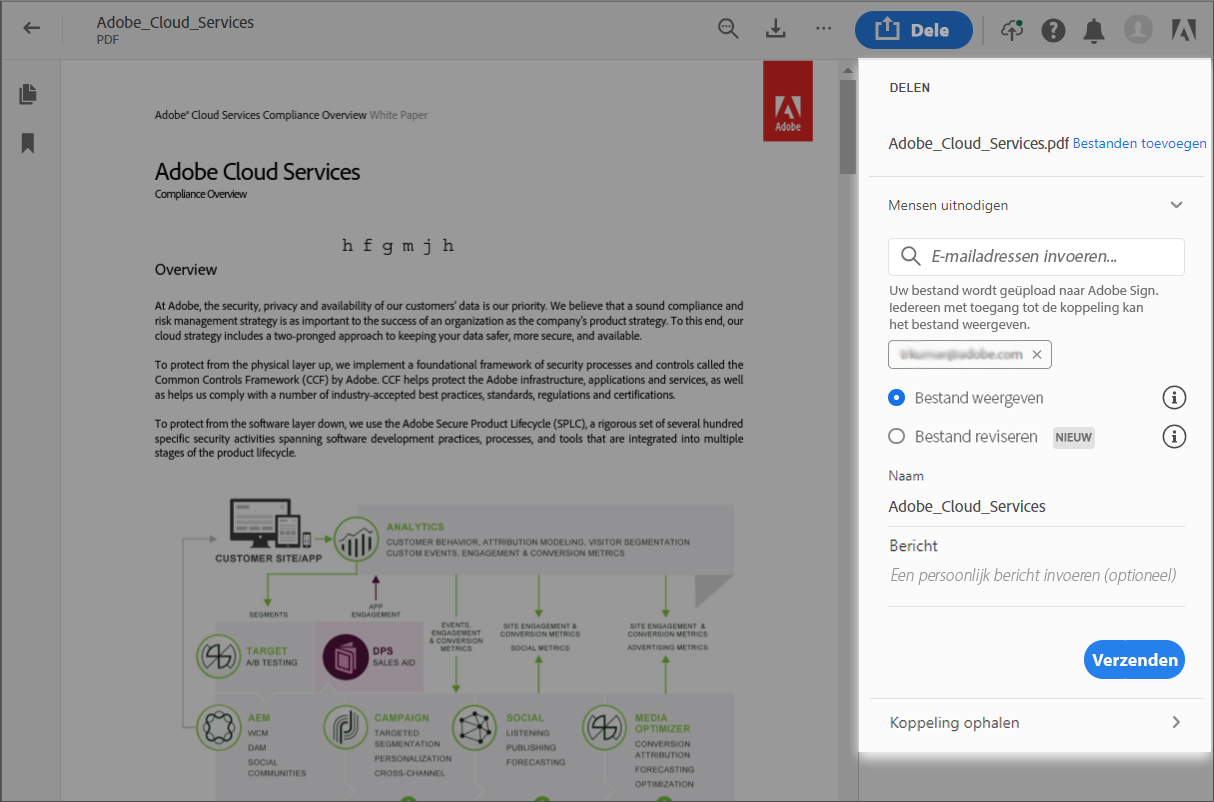The height and width of the screenshot is (802, 1214).
Task: Download the PDF file
Action: pos(776,29)
